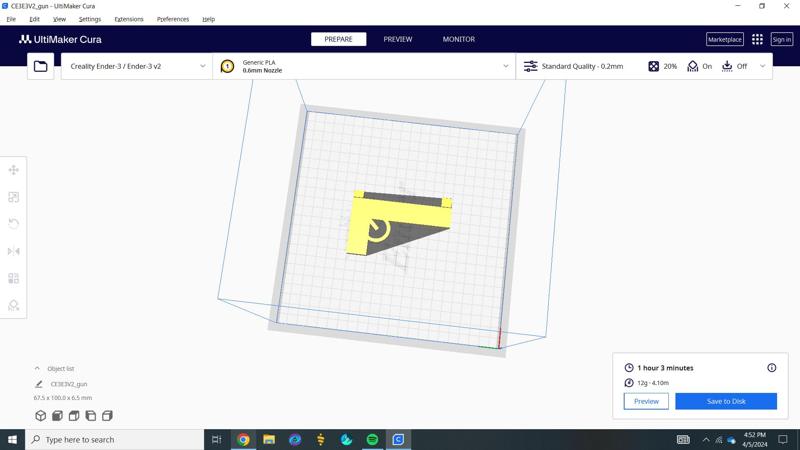Select the Move tool in left toolbar
Screen dimensions: 800x450
[x=14, y=170]
